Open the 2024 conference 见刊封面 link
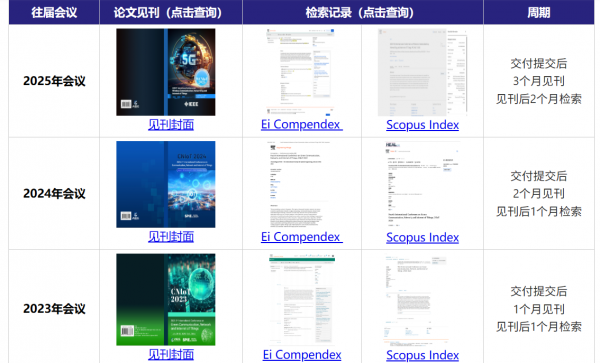Screen dimensions: 600x363 [x=171, y=237]
